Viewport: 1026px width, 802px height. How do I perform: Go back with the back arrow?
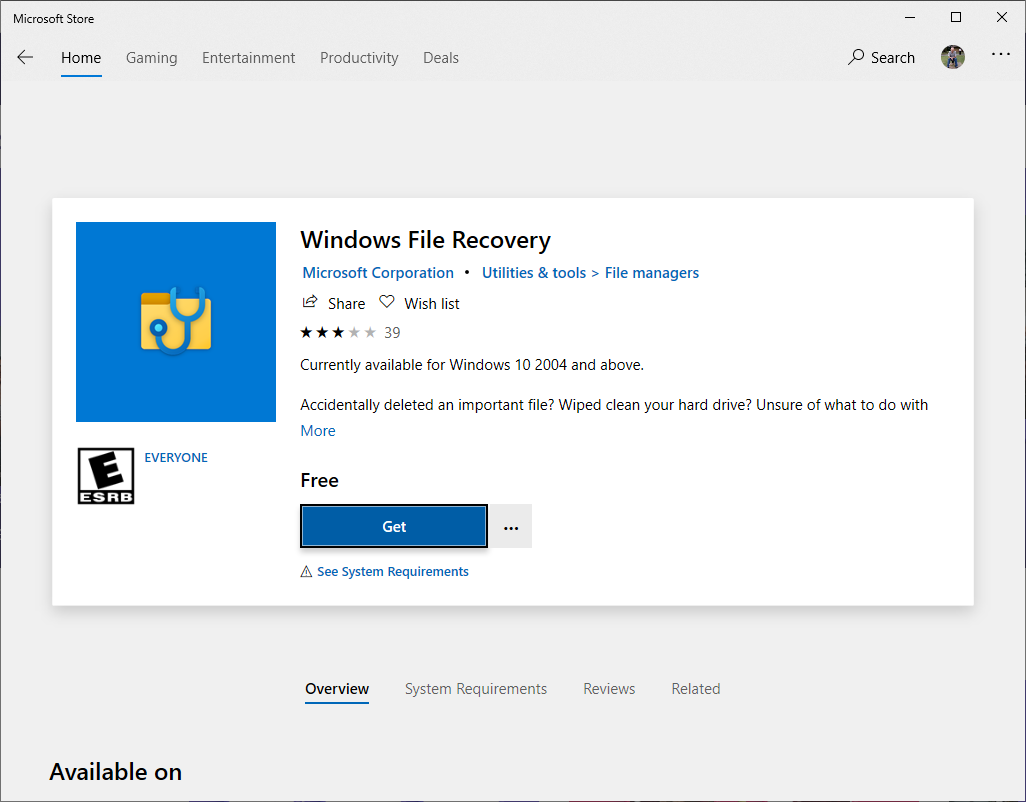coord(25,58)
